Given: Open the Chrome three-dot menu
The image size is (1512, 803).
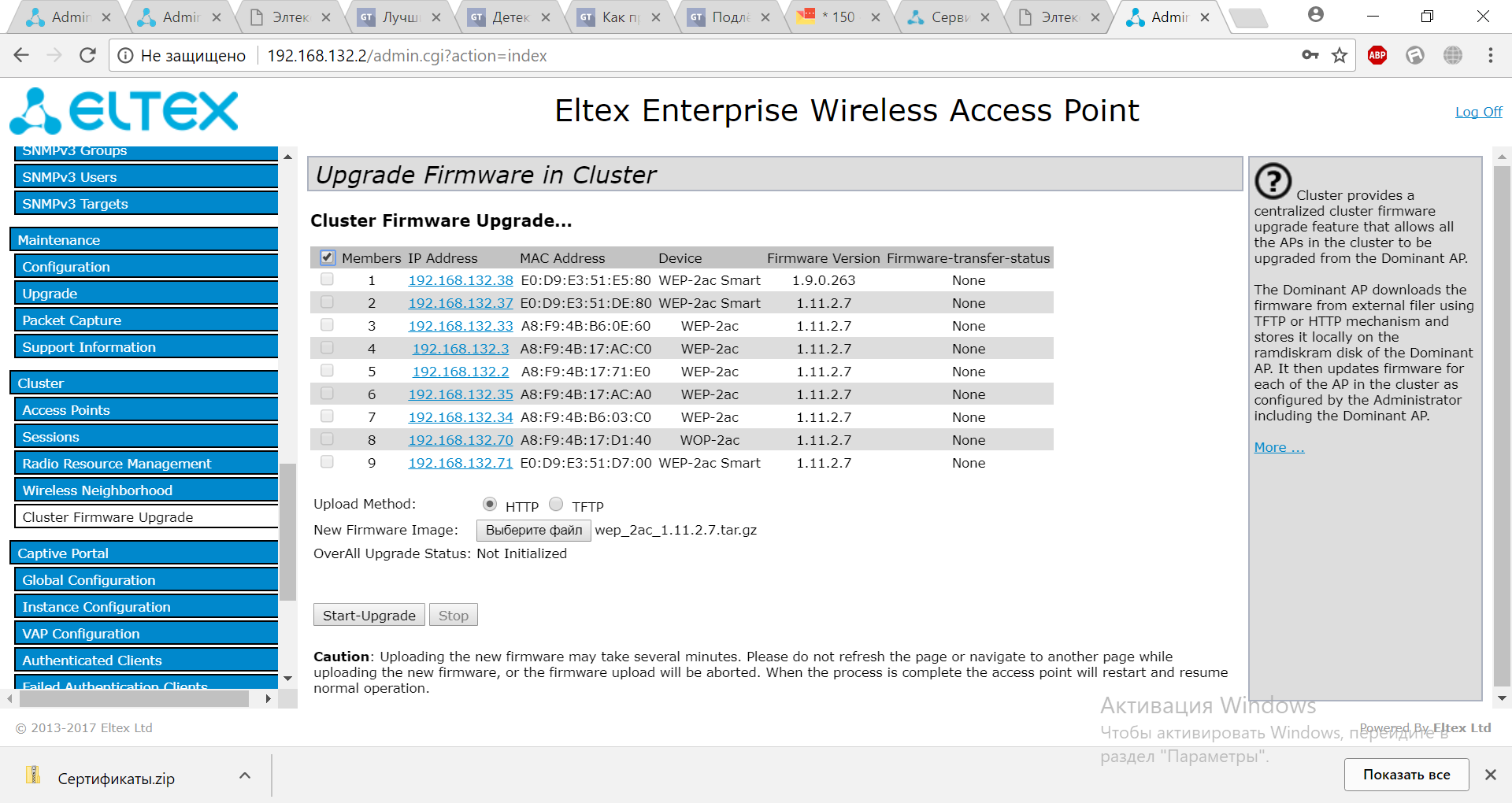Looking at the screenshot, I should coord(1490,55).
